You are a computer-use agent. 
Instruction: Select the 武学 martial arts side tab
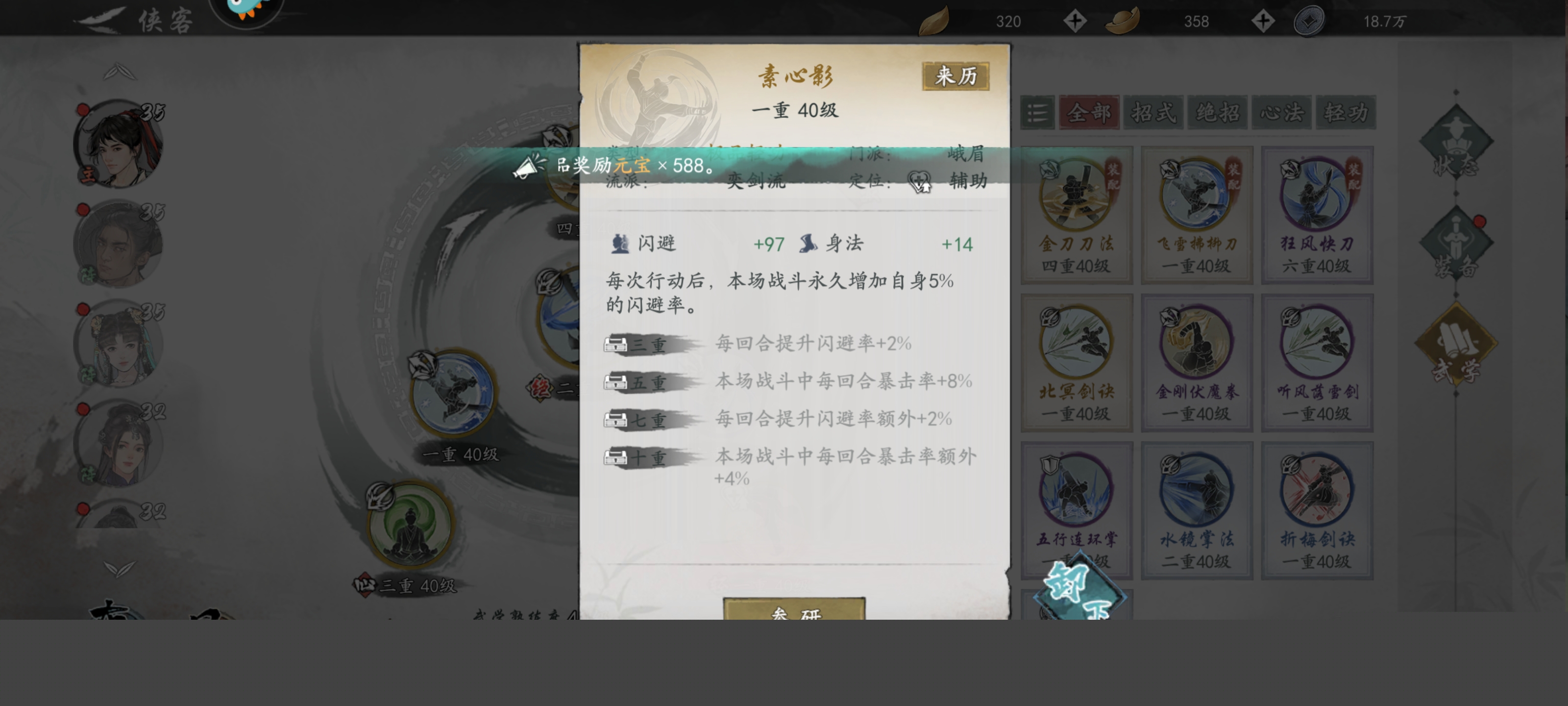1455,347
